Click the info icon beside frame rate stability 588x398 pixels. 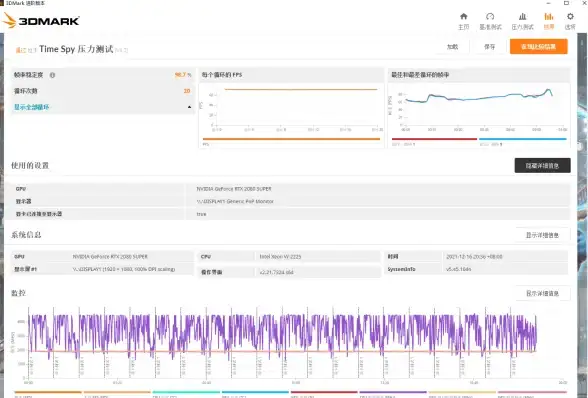click(x=52, y=75)
